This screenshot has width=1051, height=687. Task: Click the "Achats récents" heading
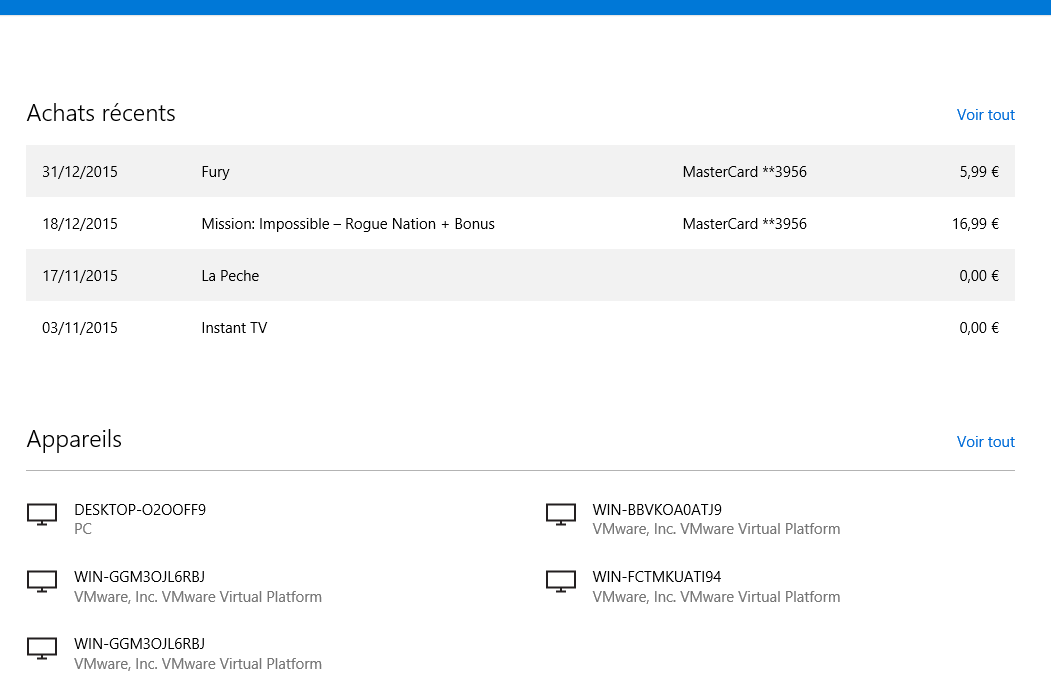[x=101, y=113]
